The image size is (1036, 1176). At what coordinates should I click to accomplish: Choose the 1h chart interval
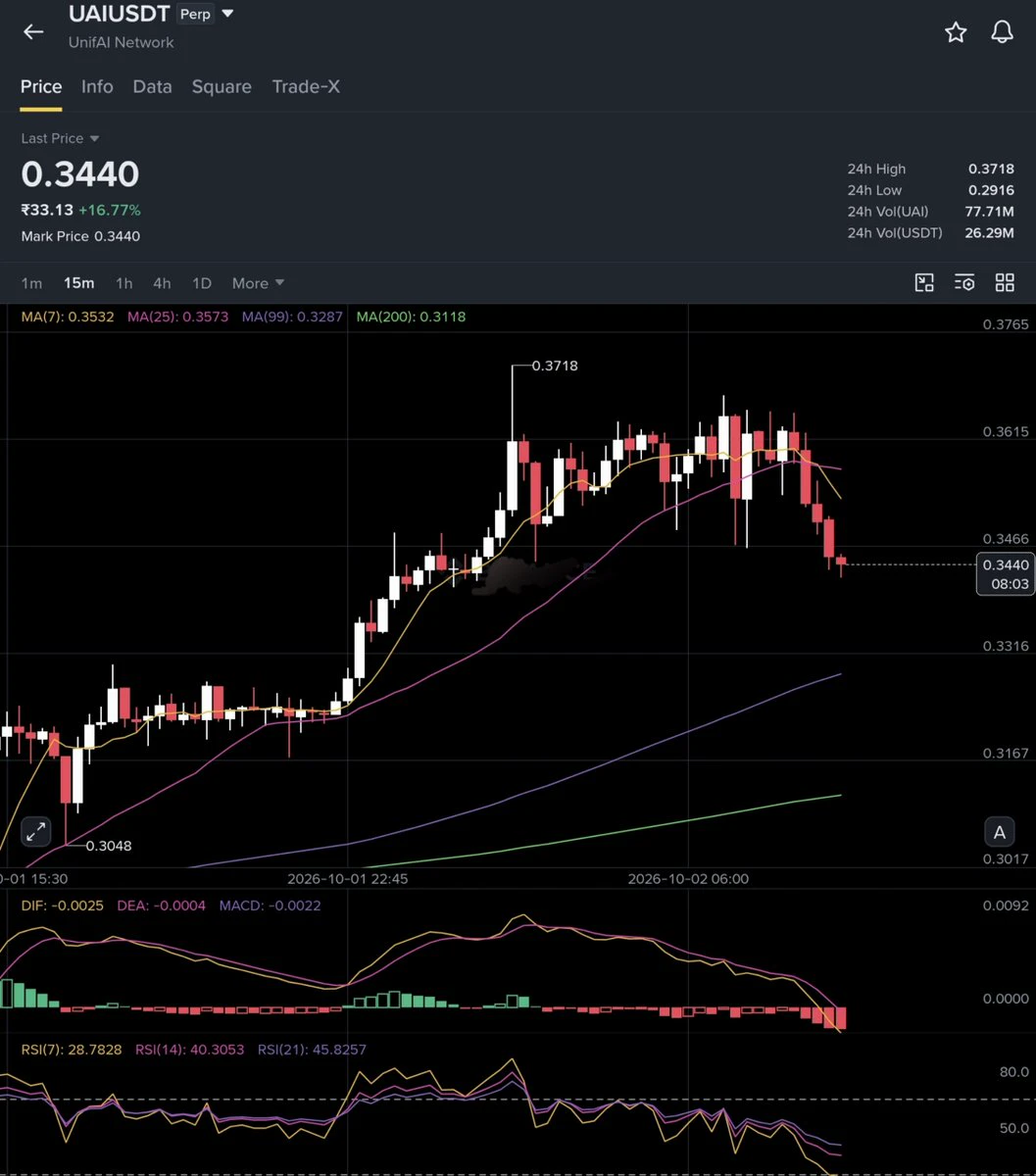(123, 283)
